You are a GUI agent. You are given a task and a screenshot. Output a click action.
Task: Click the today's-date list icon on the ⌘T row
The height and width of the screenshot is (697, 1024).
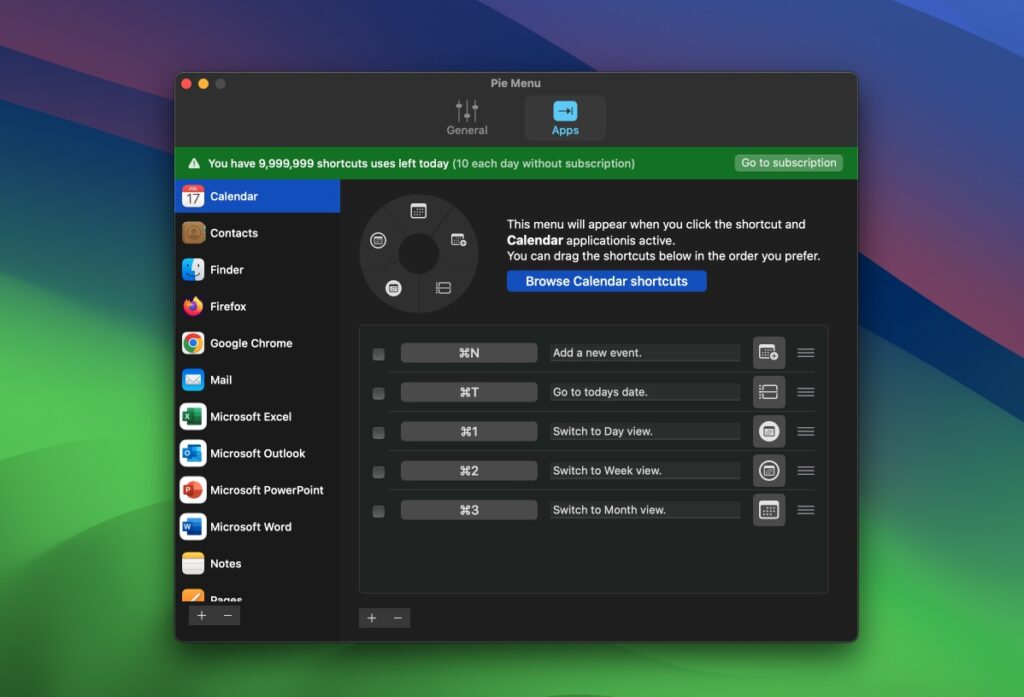coord(768,391)
